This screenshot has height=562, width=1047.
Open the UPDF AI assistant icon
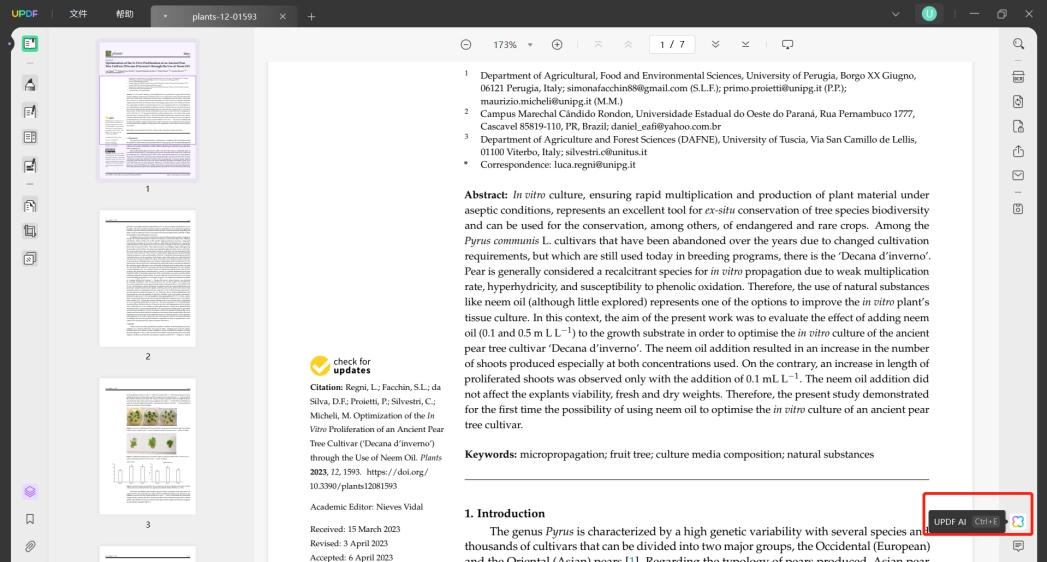click(1018, 521)
